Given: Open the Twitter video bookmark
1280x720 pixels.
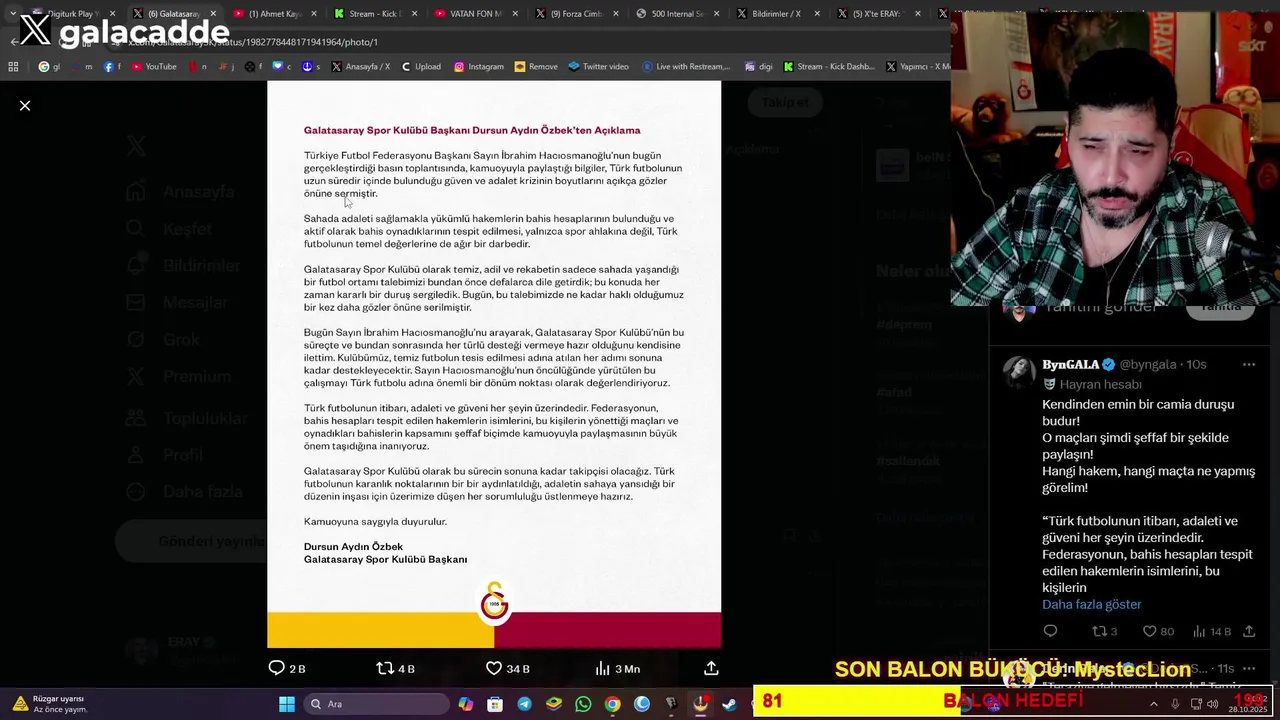Looking at the screenshot, I should 598,66.
